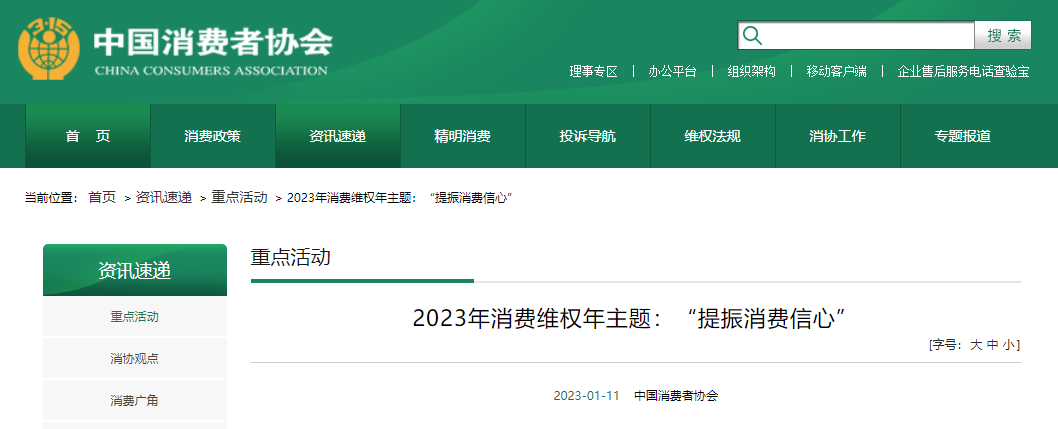The image size is (1058, 429).
Task: Open the 理事专区 link
Action: [x=593, y=72]
